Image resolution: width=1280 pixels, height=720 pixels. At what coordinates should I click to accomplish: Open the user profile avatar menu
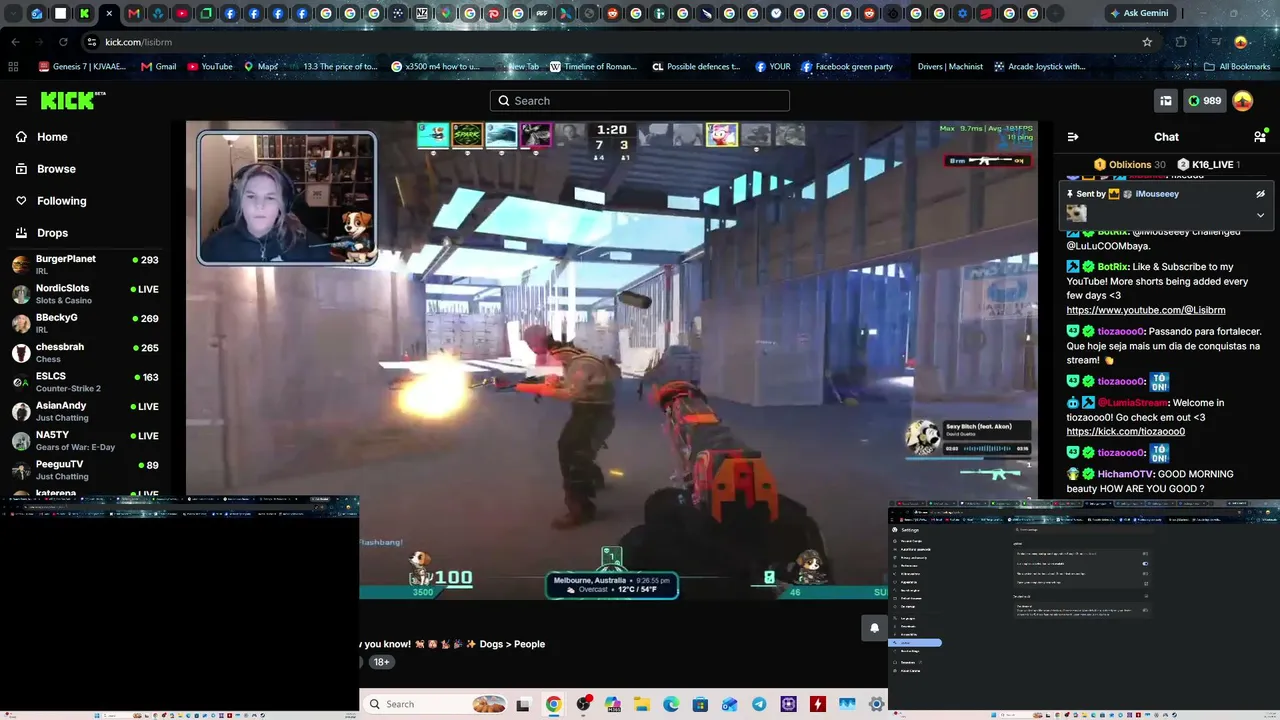click(1242, 101)
